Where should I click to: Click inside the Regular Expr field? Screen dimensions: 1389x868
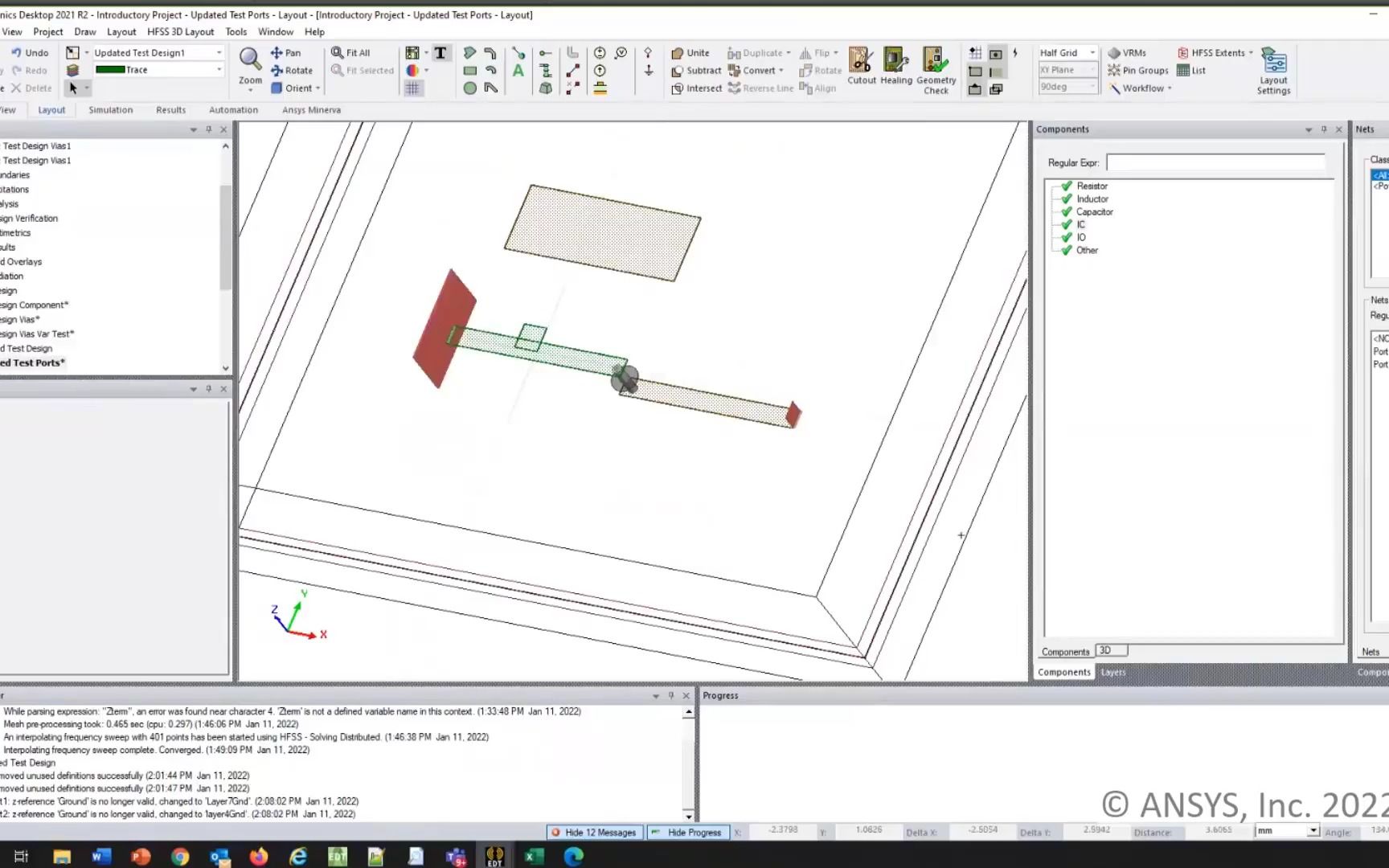click(x=1214, y=162)
